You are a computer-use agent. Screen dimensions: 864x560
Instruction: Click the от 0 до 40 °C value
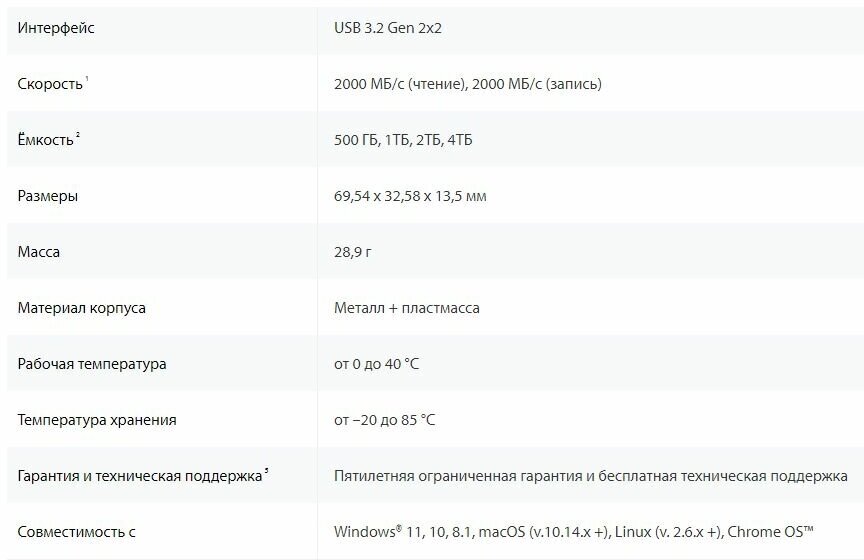click(x=376, y=364)
